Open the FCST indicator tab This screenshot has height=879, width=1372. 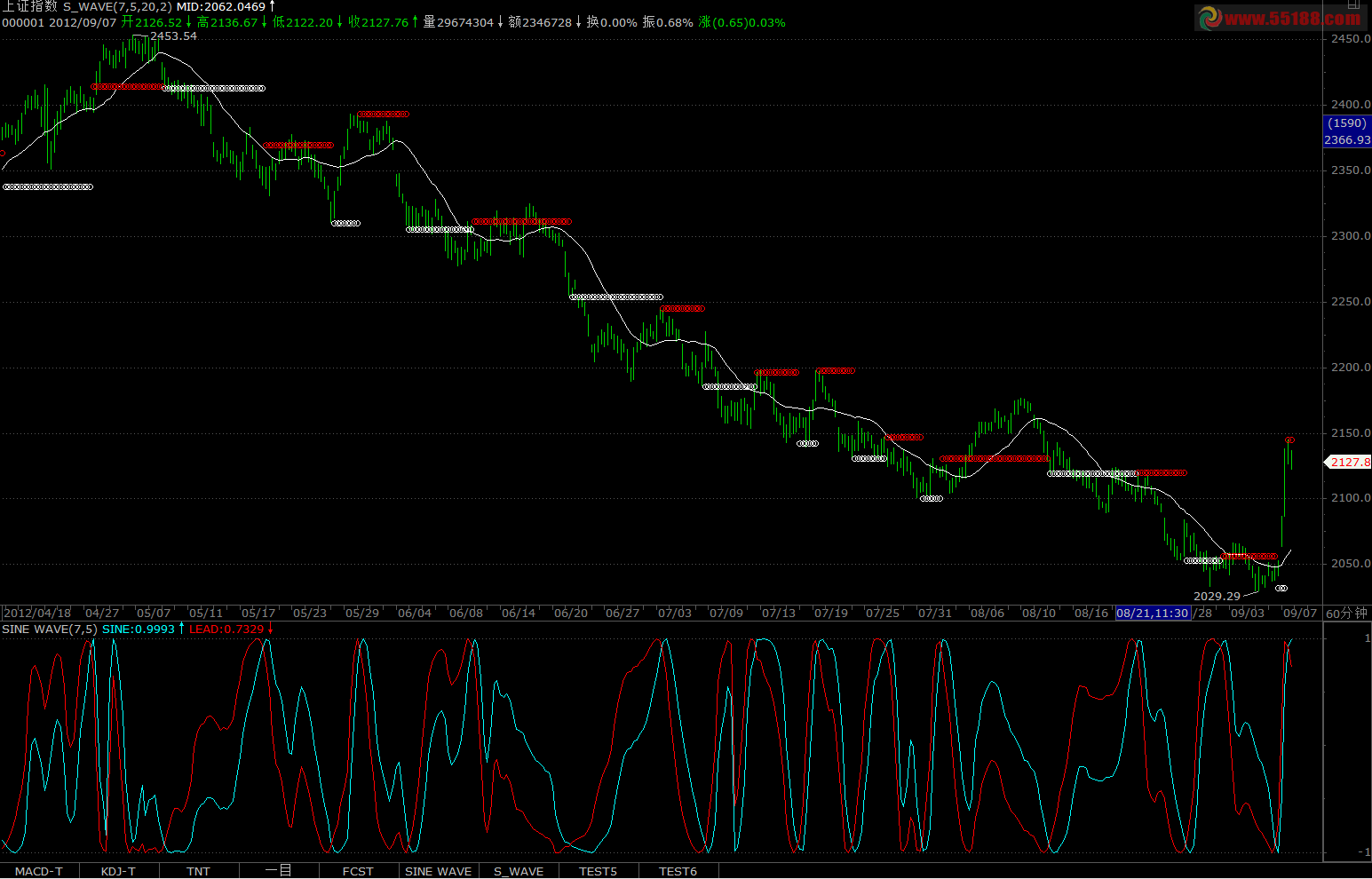pos(358,871)
